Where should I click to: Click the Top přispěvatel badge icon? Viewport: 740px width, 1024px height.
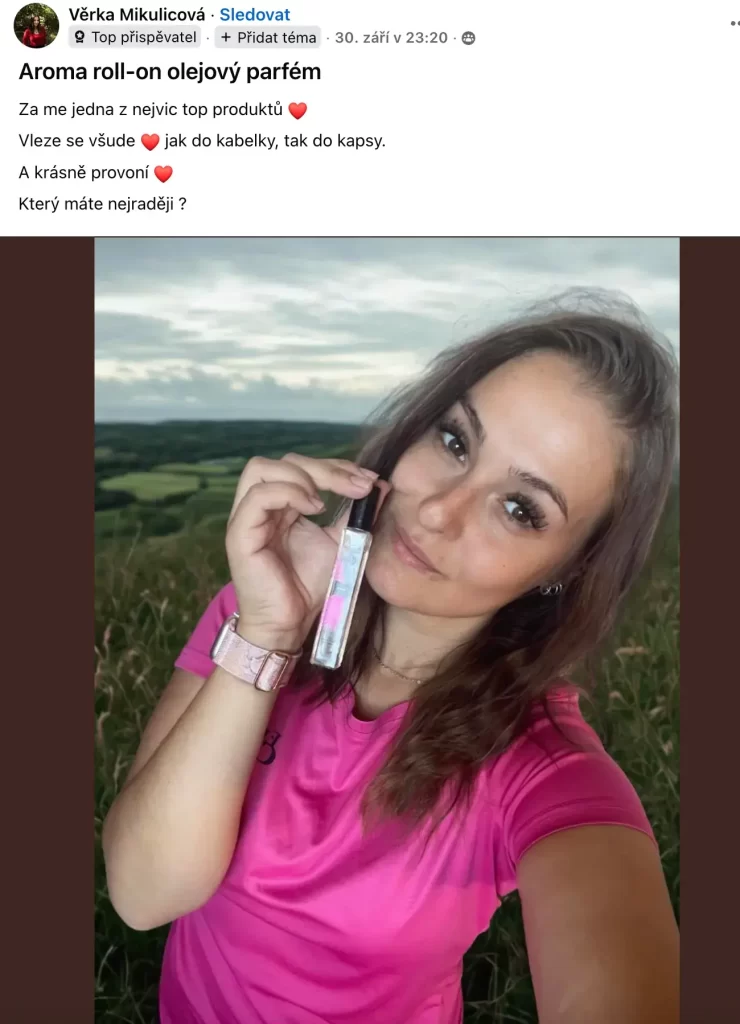tap(80, 38)
